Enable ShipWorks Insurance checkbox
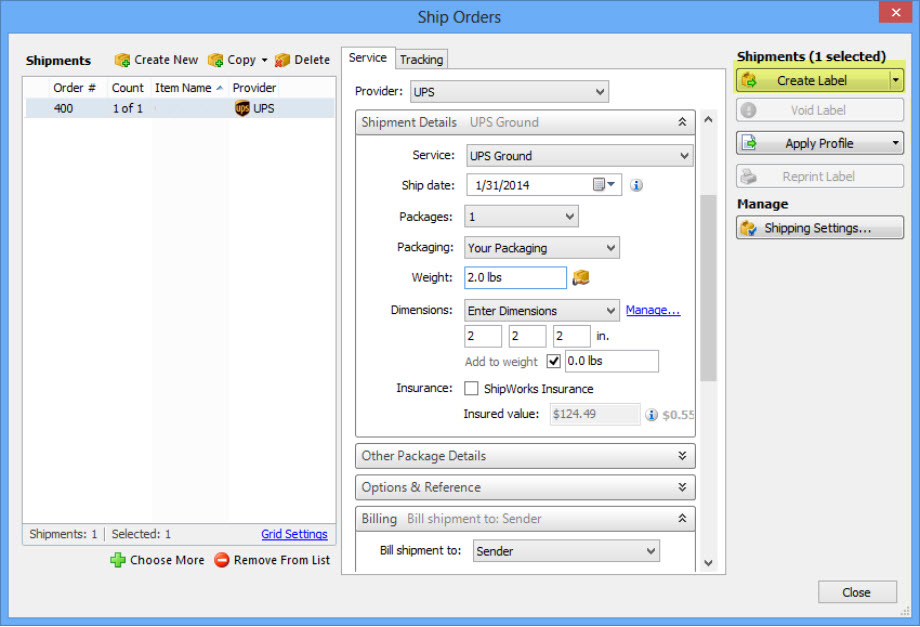The height and width of the screenshot is (627, 920). coord(471,388)
